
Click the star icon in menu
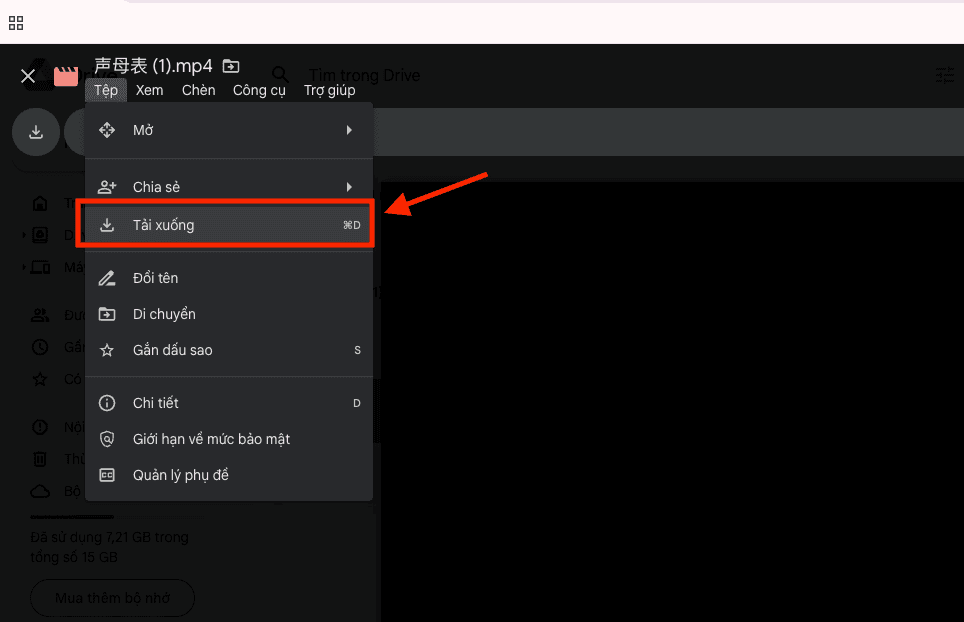(107, 350)
